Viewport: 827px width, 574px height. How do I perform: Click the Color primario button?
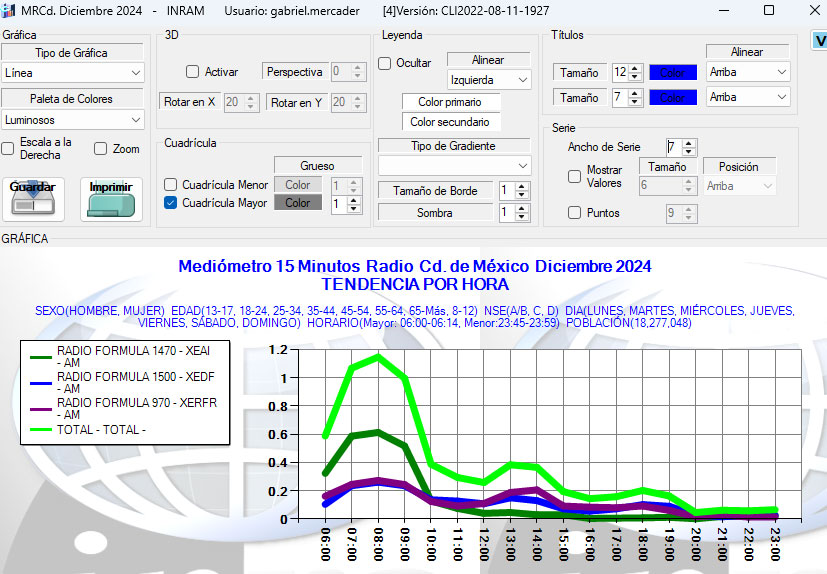(x=450, y=102)
